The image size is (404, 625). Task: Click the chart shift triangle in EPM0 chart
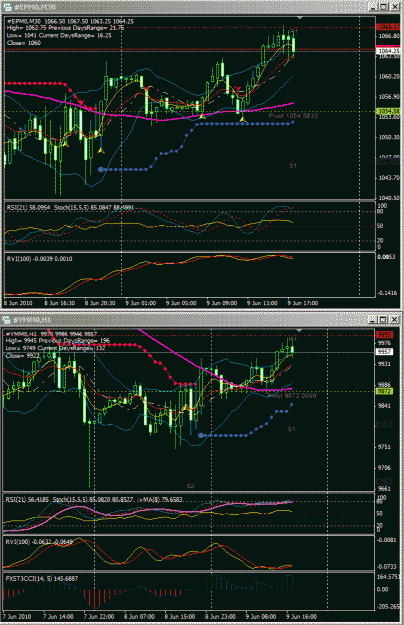tap(300, 18)
